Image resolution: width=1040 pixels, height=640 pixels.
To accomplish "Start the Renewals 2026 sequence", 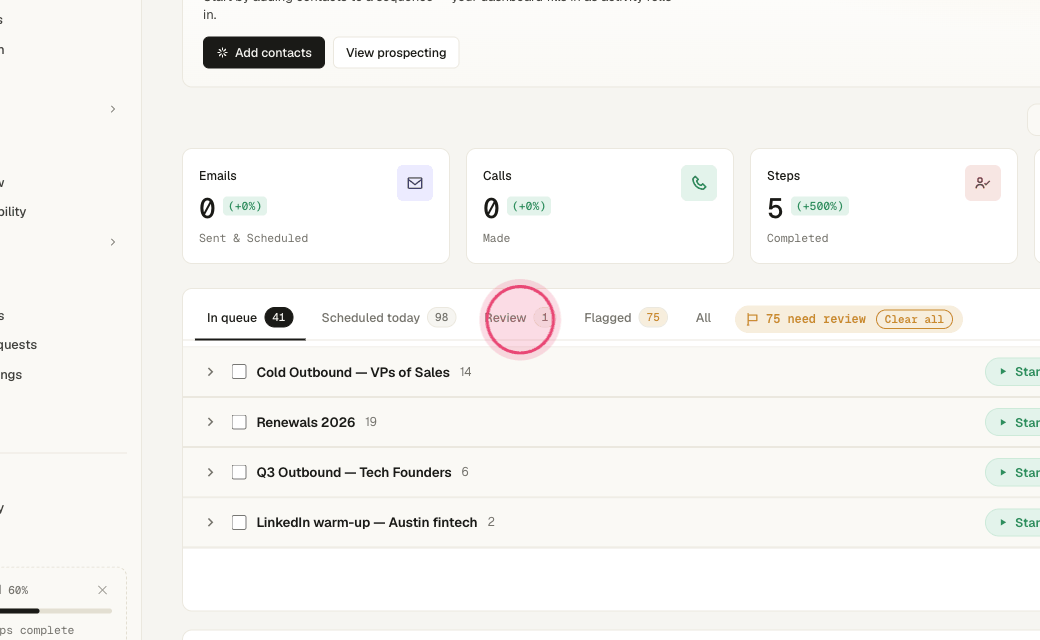I will pos(1013,422).
